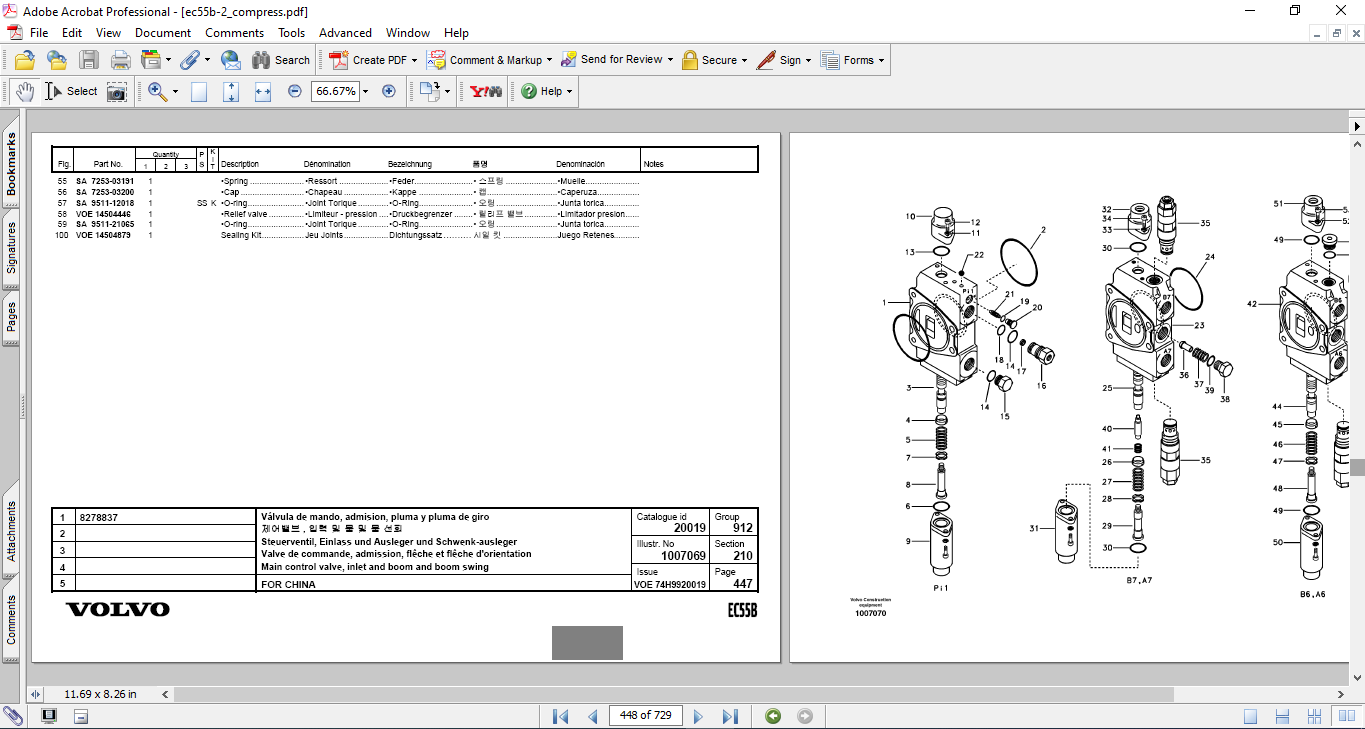Expand the Comment & Markup dropdown

(x=549, y=60)
